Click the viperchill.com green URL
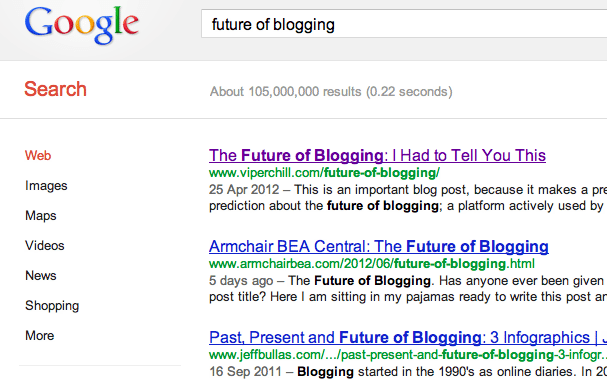Screen dimensions: 607x381 tap(324, 173)
